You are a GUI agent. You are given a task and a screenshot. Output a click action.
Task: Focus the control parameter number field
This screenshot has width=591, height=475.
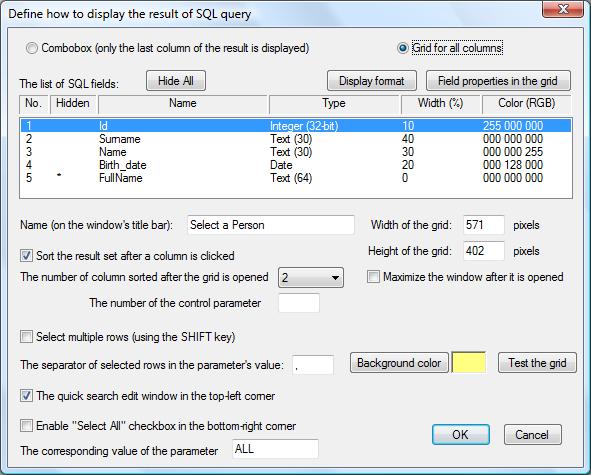coord(299,303)
